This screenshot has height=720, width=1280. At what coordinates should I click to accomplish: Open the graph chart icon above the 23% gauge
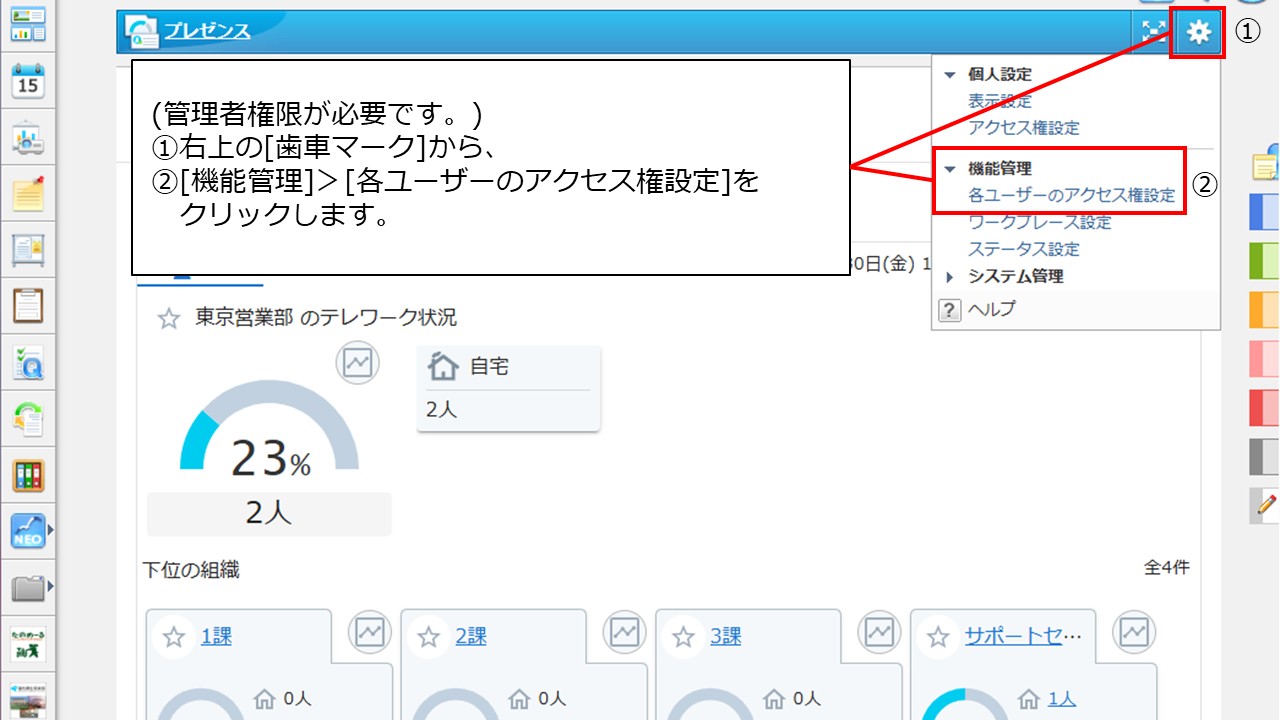pyautogui.click(x=359, y=363)
